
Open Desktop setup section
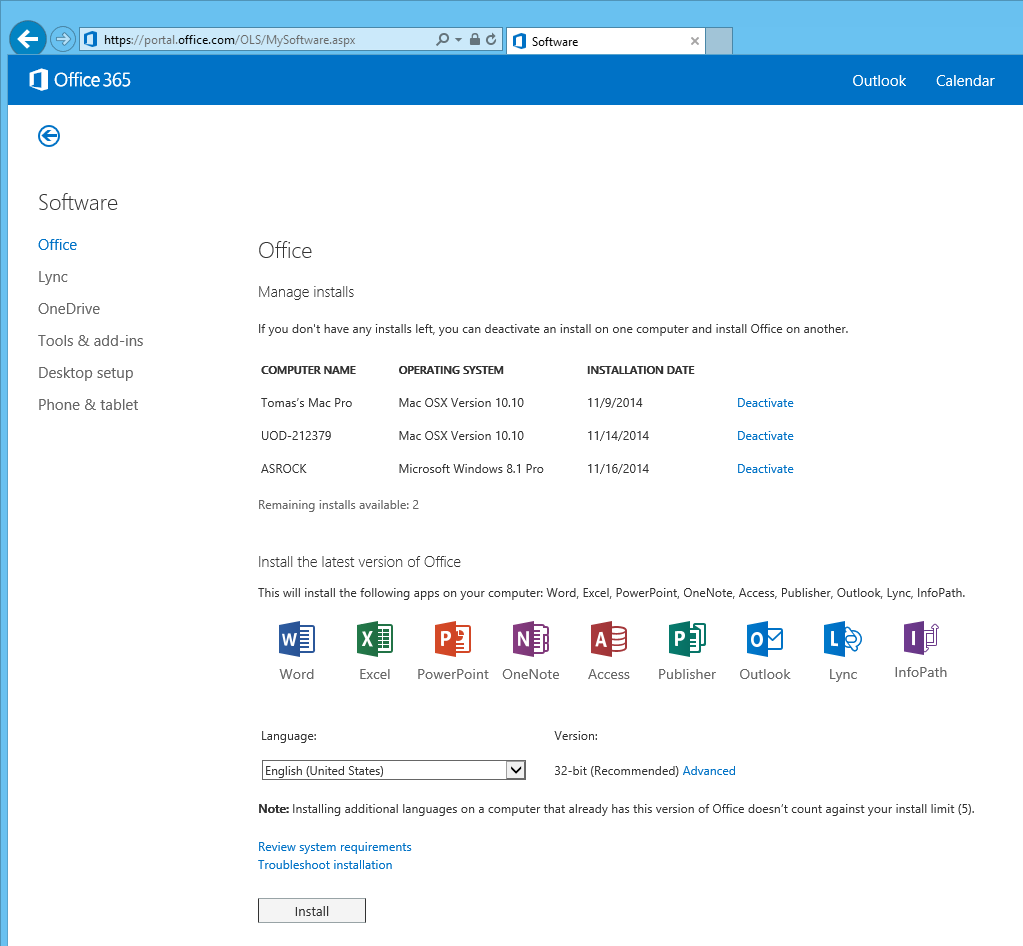(85, 373)
